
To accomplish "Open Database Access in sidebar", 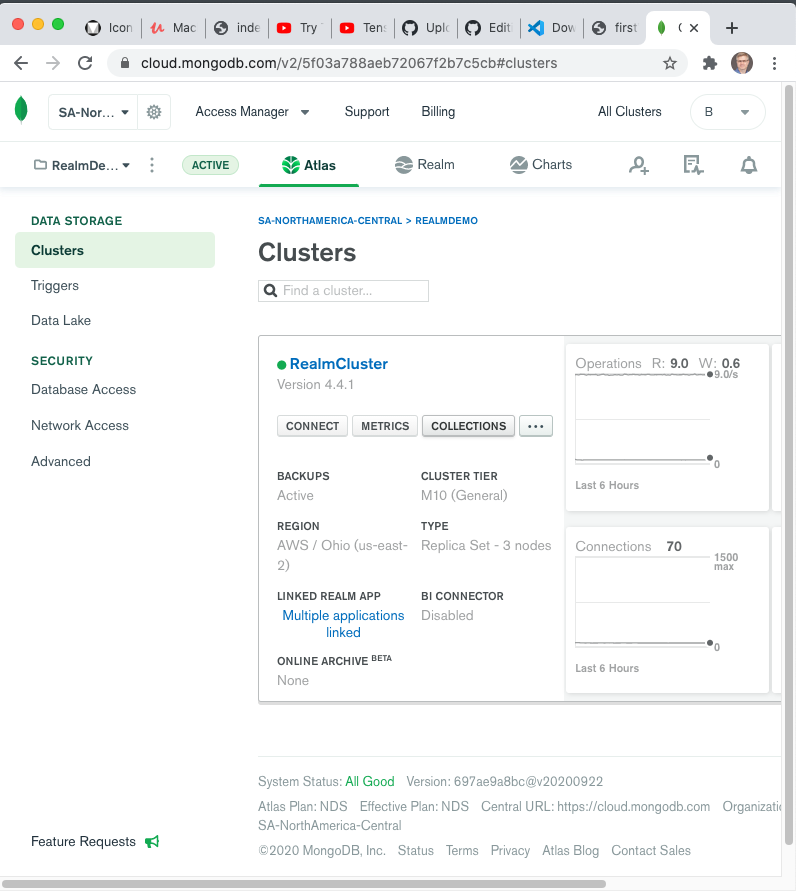I will (x=84, y=390).
